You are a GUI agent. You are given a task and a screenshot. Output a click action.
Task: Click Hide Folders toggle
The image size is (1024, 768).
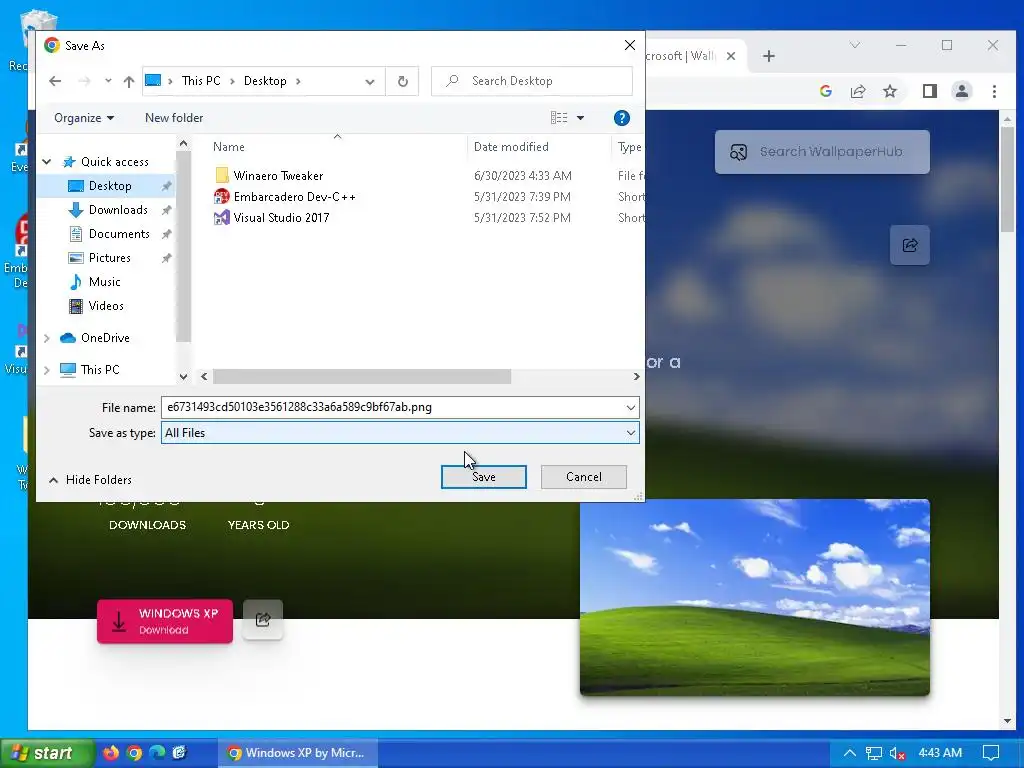[x=90, y=479]
